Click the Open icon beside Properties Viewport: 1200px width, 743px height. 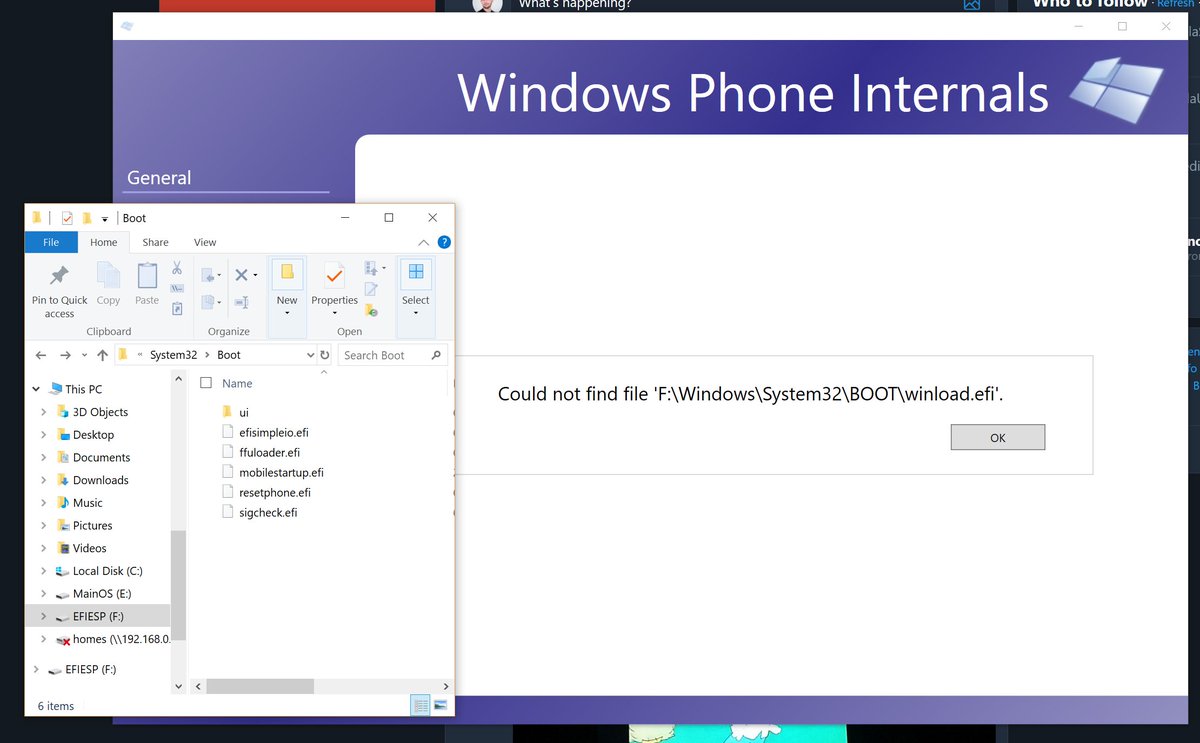[x=371, y=268]
